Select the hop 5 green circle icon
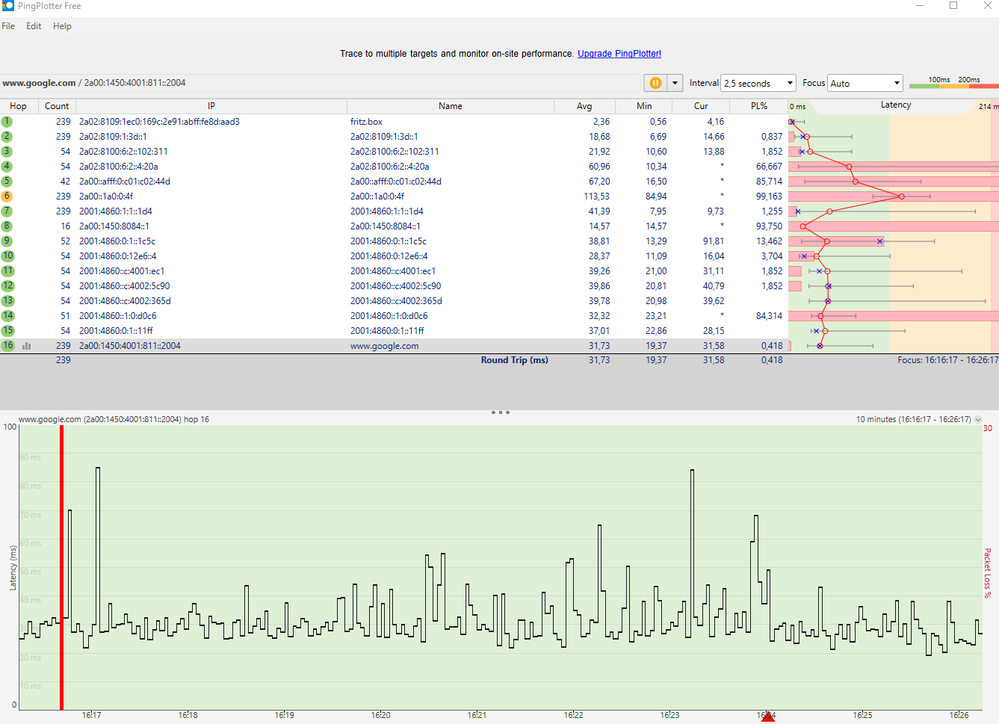 [x=7, y=182]
